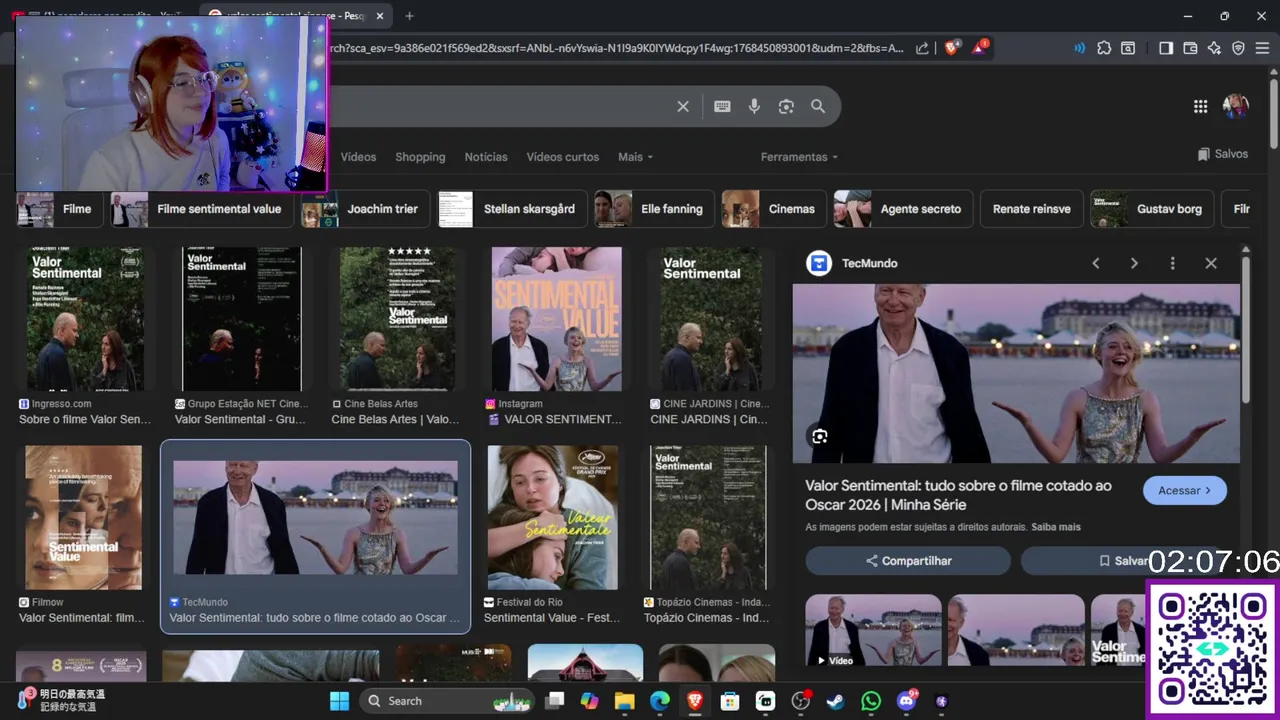Expand the Mais search options dropdown
1280x720 pixels.
coord(635,157)
